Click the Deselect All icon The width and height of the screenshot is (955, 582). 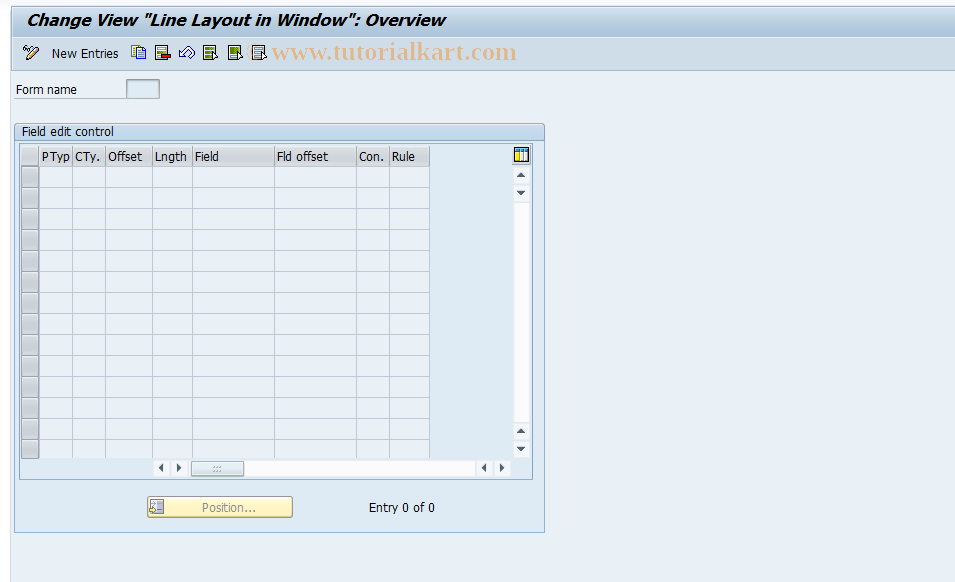[259, 53]
